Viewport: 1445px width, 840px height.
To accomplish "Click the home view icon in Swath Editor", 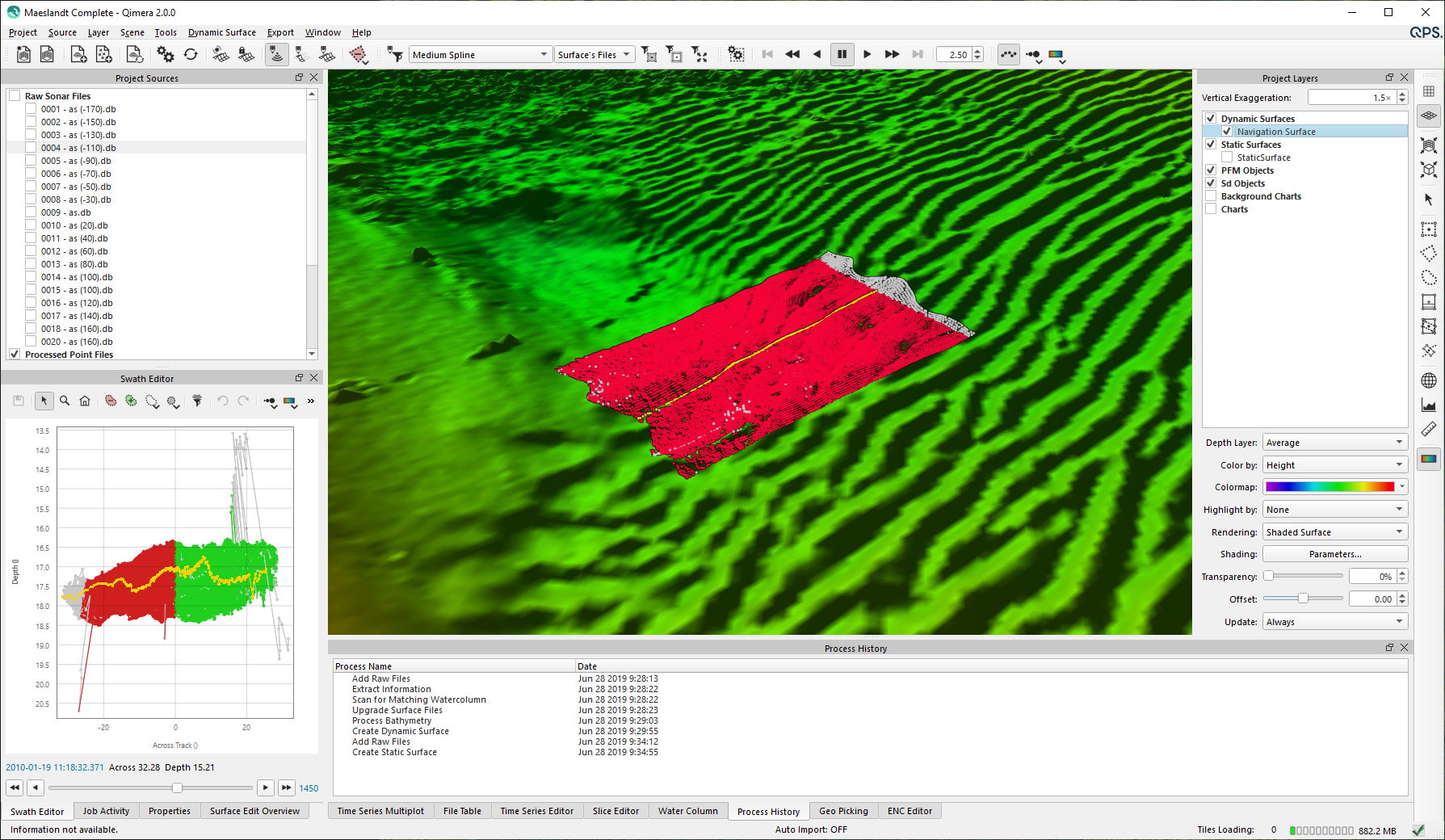I will 85,401.
